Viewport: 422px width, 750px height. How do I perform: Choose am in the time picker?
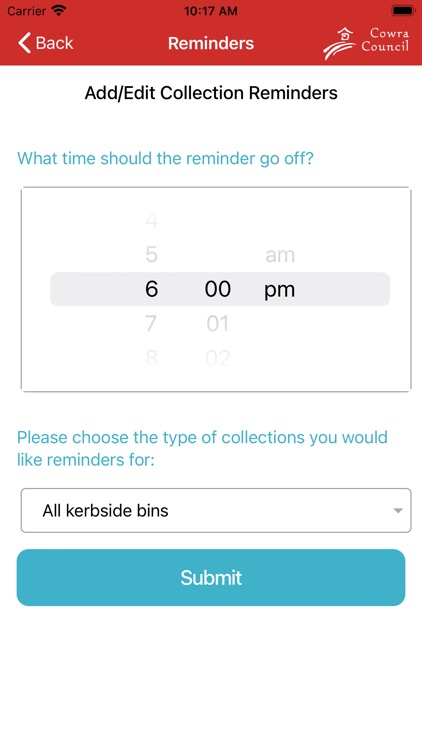tap(280, 255)
